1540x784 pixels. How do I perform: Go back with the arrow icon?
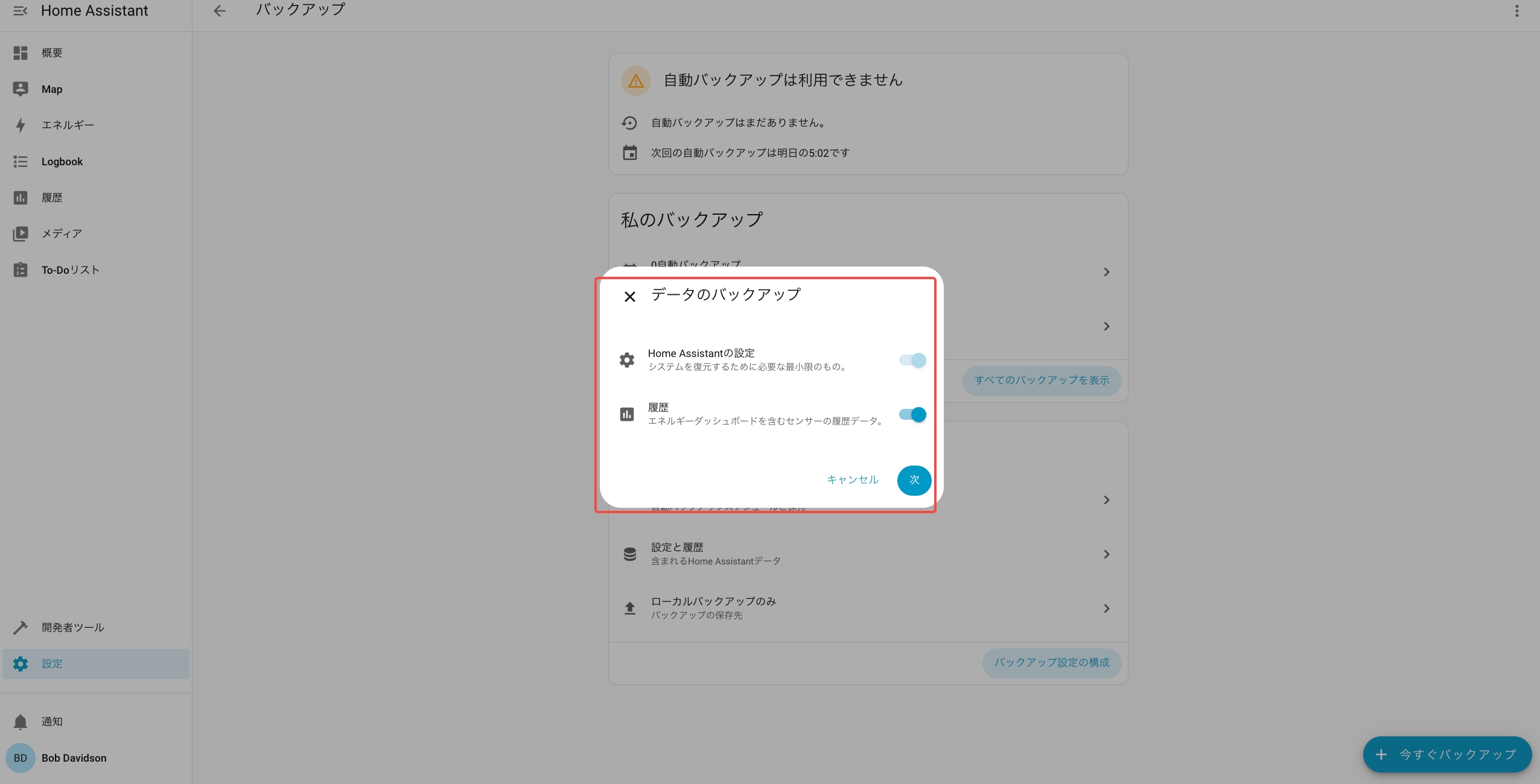[x=220, y=11]
